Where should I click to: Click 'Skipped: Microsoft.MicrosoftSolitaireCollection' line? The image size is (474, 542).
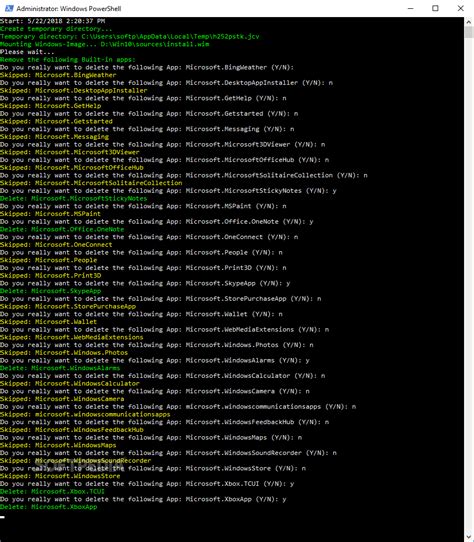point(91,183)
